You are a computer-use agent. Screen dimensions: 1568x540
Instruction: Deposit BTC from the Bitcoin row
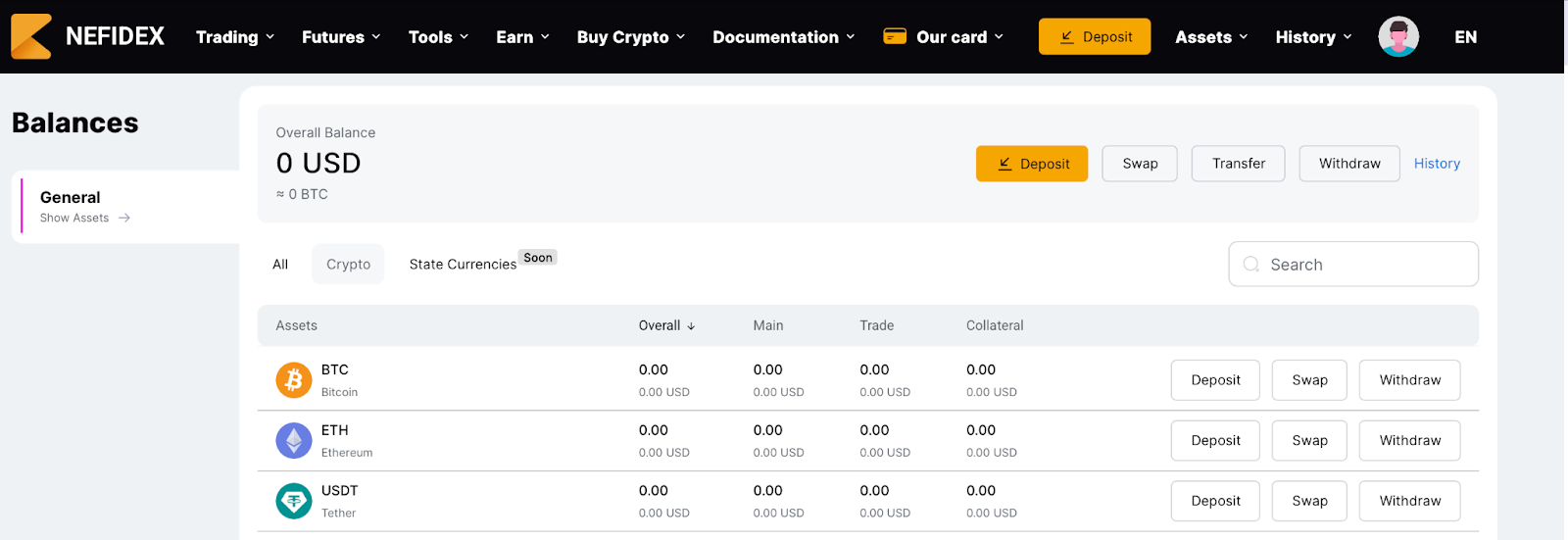point(1215,380)
